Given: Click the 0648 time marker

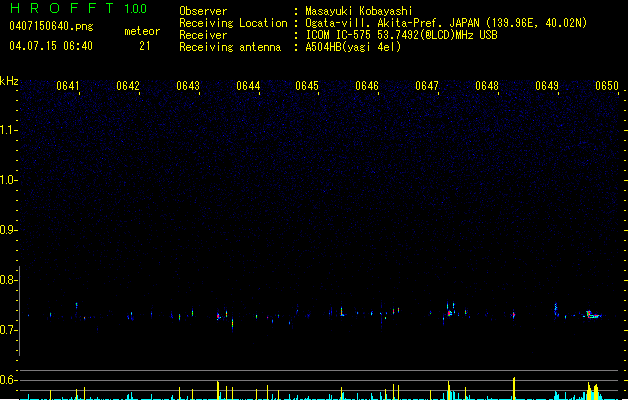Looking at the screenshot, I should pyautogui.click(x=487, y=86).
